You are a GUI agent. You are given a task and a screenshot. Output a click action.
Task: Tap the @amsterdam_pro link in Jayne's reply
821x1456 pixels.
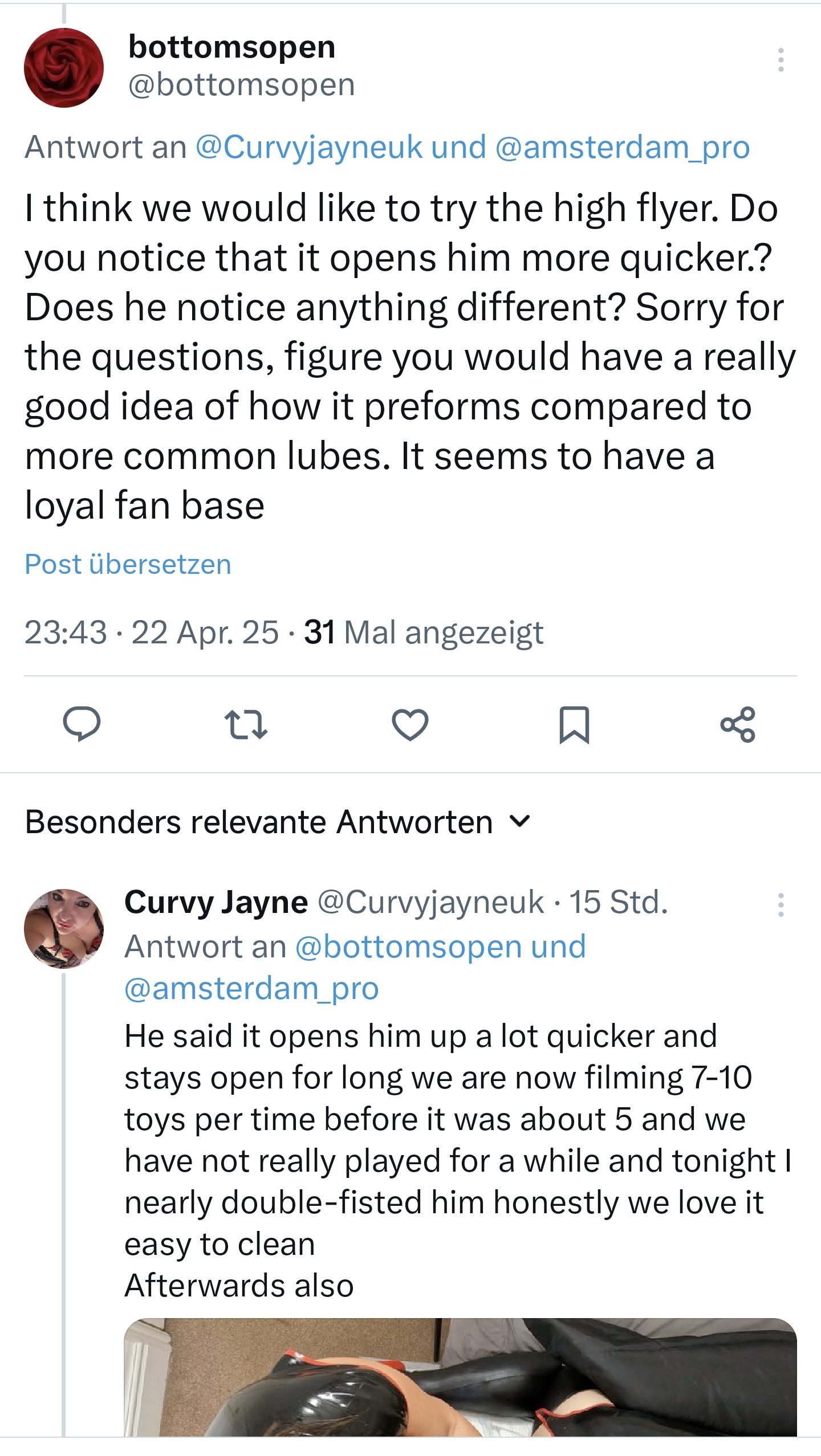[x=251, y=988]
